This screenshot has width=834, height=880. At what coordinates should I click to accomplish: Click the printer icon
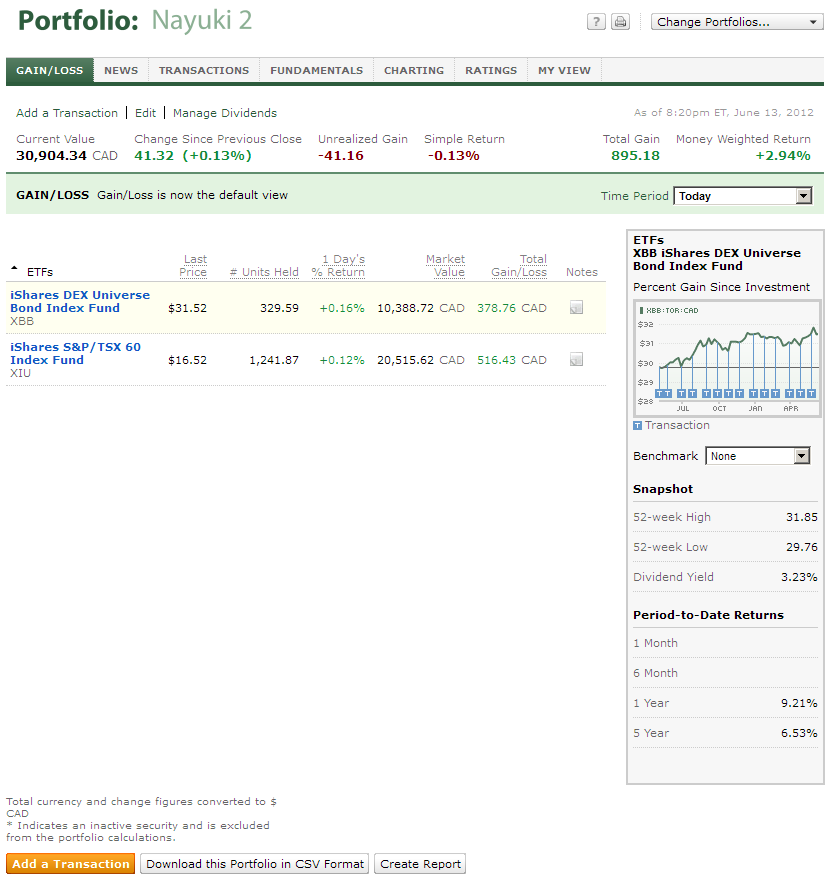(x=620, y=22)
